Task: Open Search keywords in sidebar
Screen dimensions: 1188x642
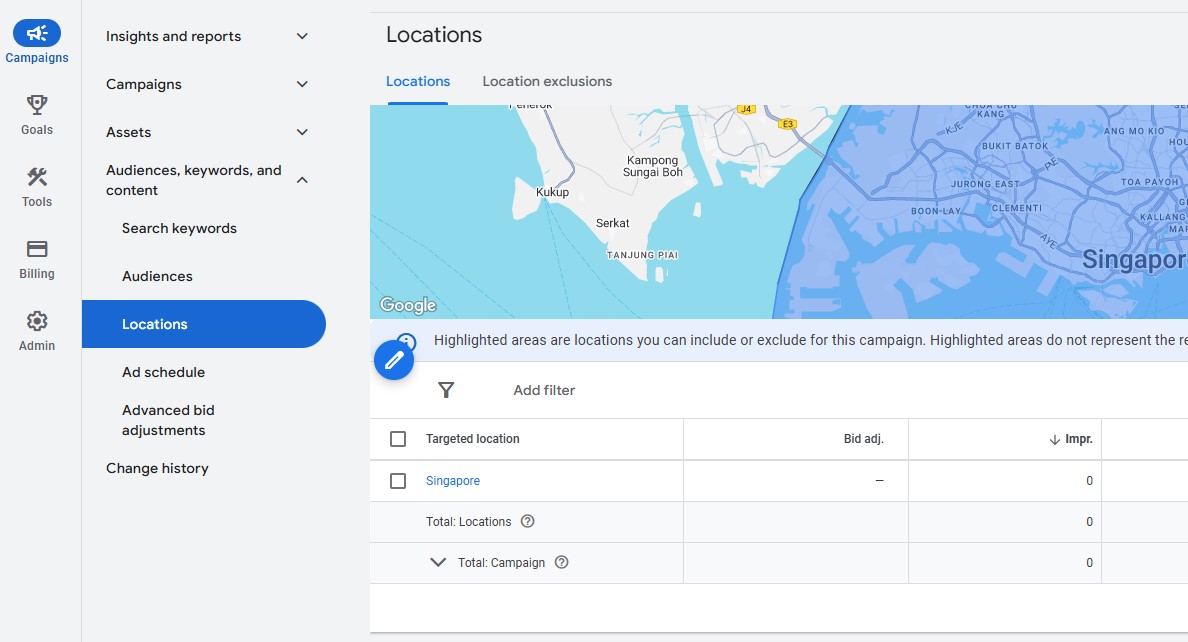Action: (179, 228)
